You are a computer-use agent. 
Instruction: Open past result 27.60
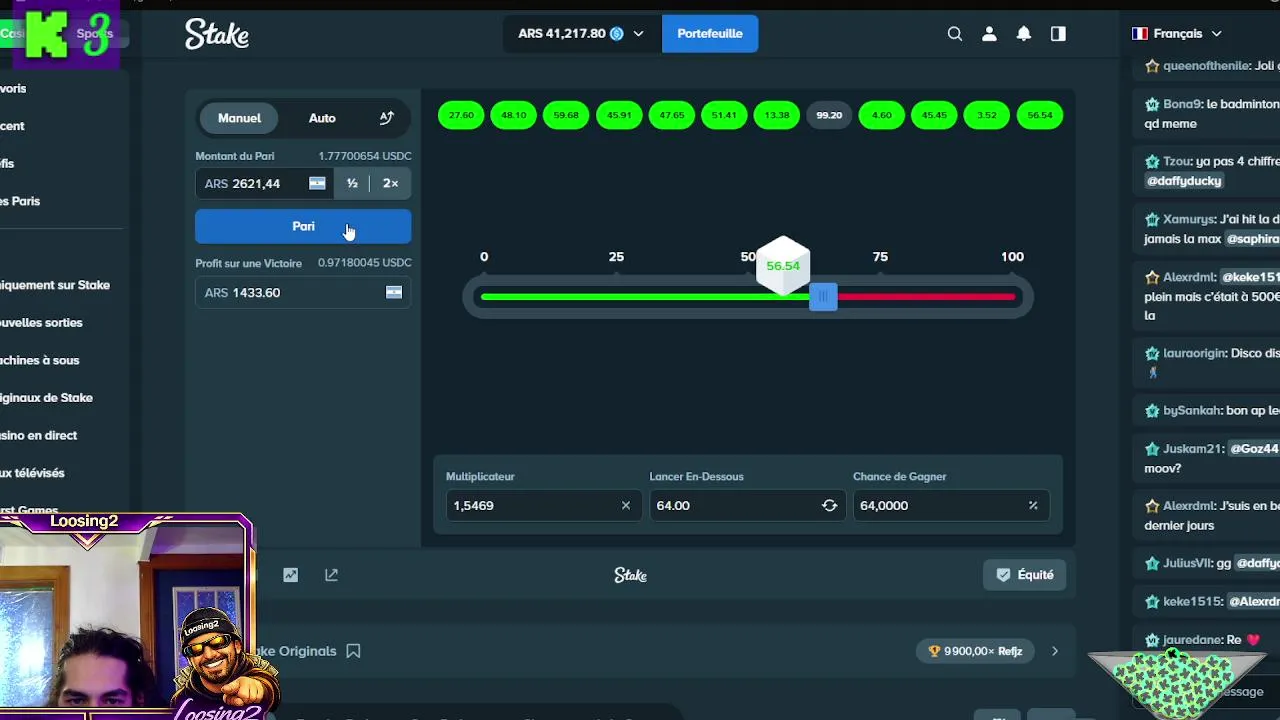pos(461,115)
